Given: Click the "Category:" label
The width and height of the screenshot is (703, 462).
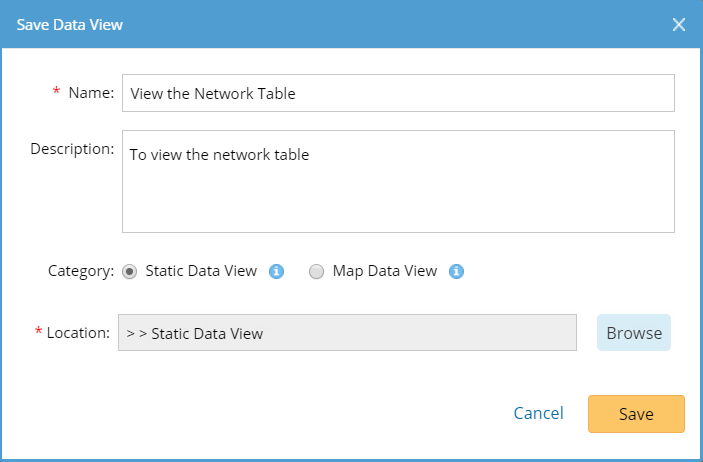Looking at the screenshot, I should pyautogui.click(x=81, y=271).
